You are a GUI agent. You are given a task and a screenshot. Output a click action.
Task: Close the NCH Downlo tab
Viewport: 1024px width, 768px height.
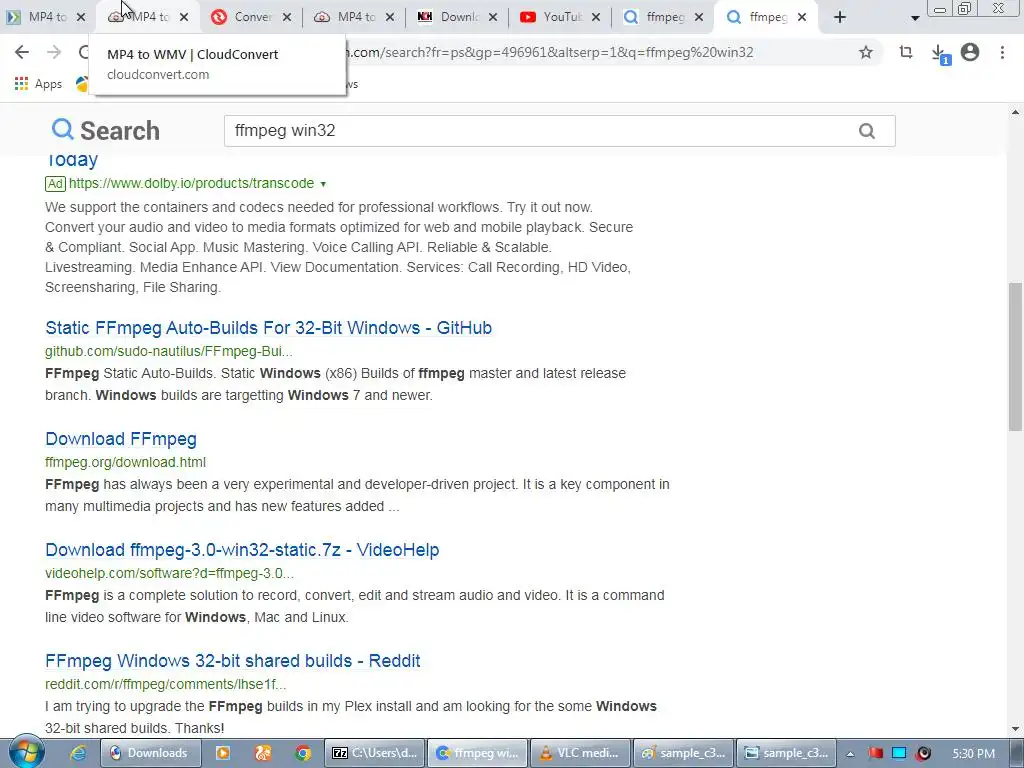[x=493, y=18]
